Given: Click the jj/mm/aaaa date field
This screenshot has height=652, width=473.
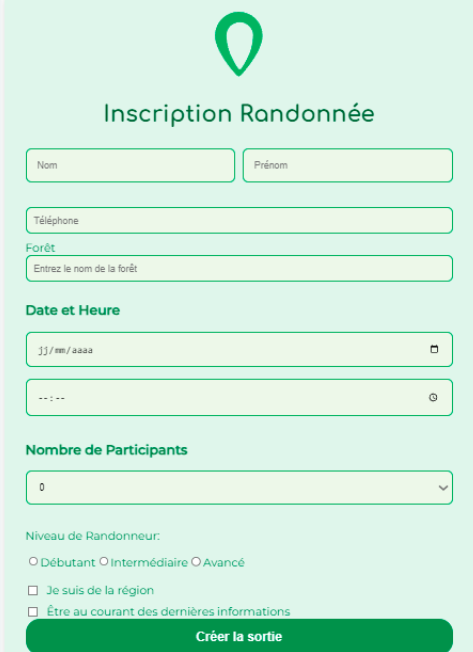Looking at the screenshot, I should 239,349.
